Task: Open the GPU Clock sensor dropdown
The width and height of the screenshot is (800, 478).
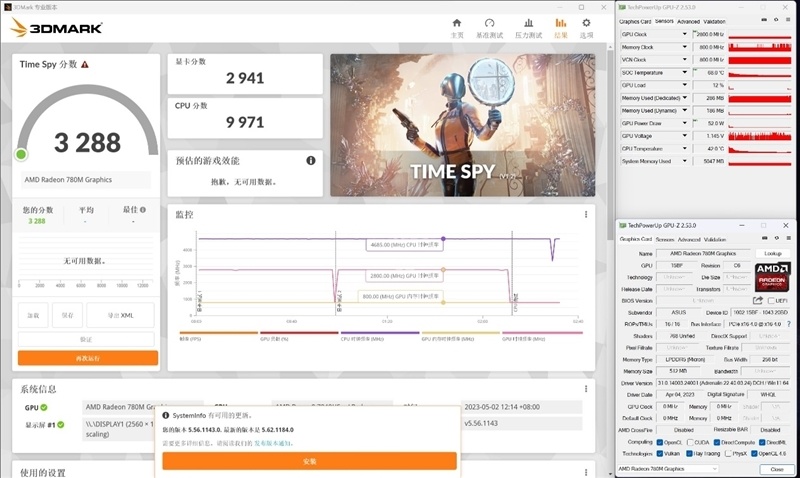Action: click(684, 34)
